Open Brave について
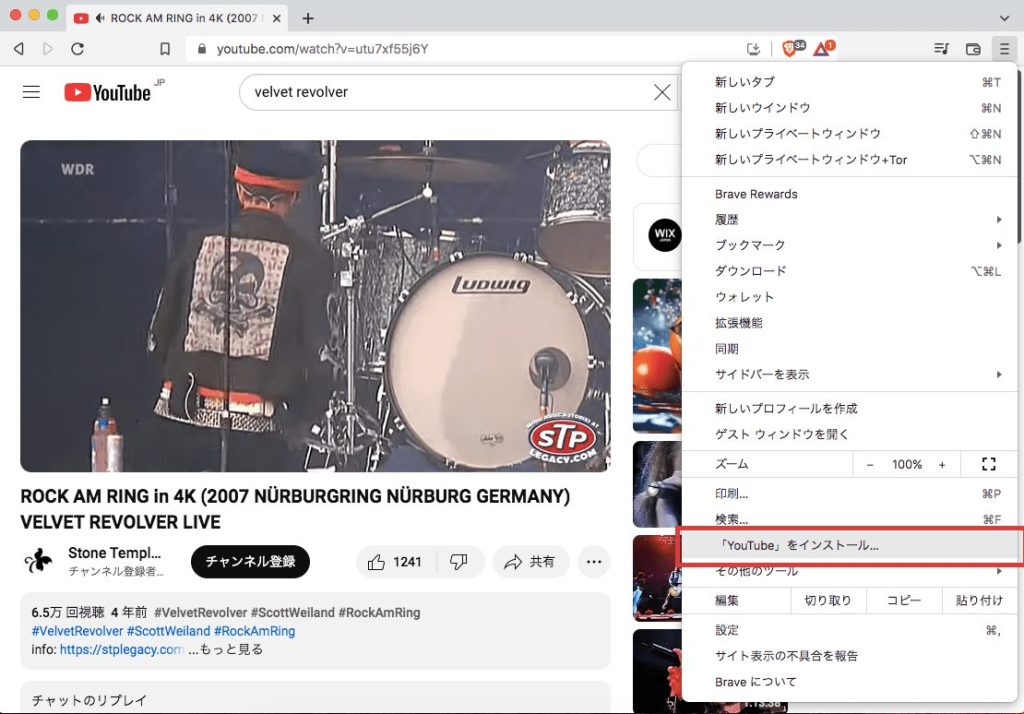 tap(849, 682)
